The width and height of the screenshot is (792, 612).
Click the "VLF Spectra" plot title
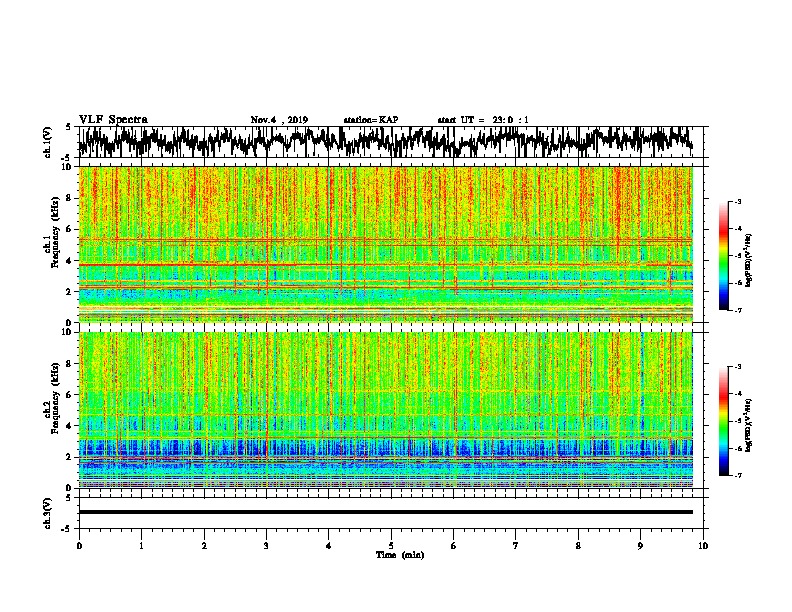click(113, 120)
